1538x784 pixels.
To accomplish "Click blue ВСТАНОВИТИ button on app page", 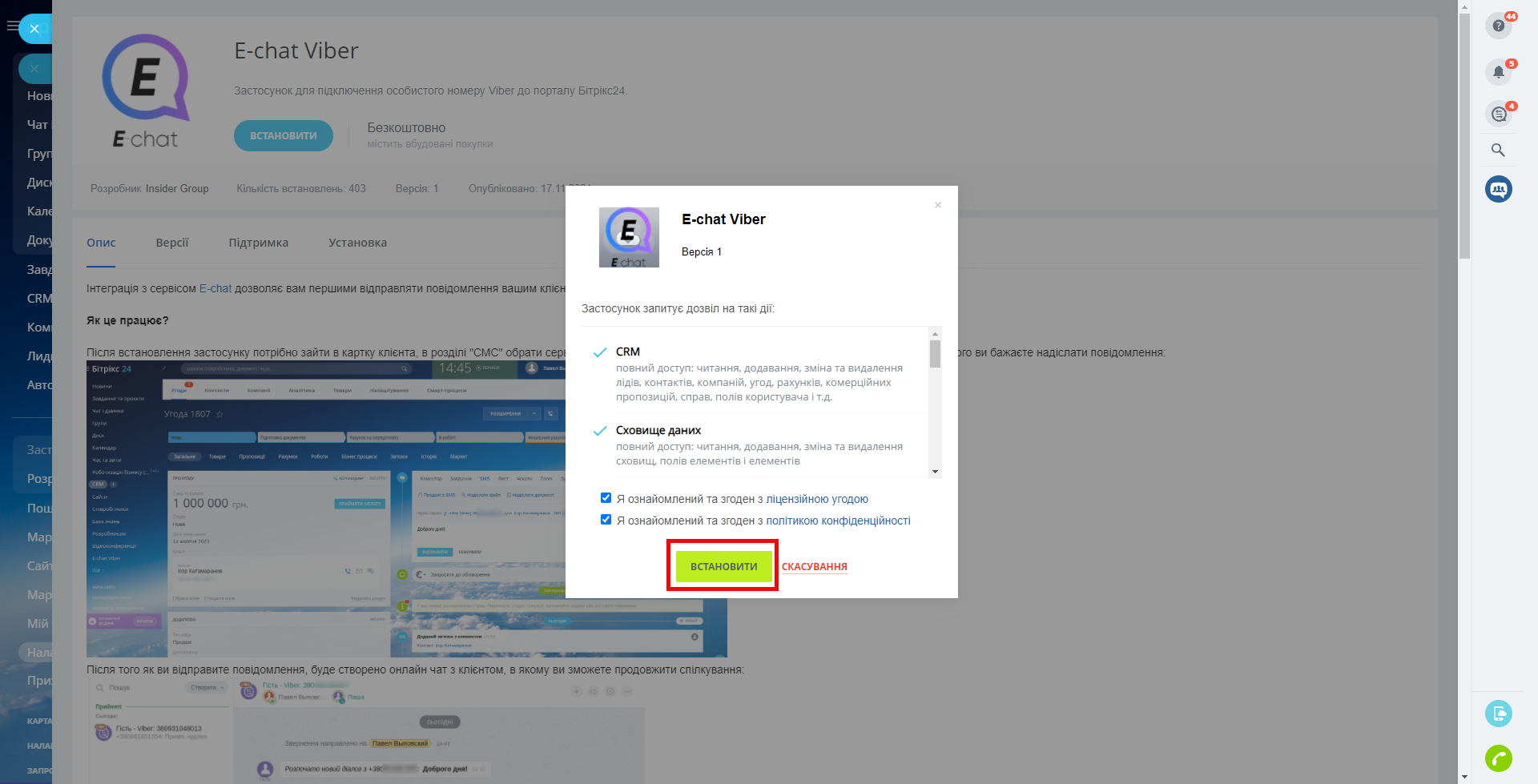I will click(284, 135).
